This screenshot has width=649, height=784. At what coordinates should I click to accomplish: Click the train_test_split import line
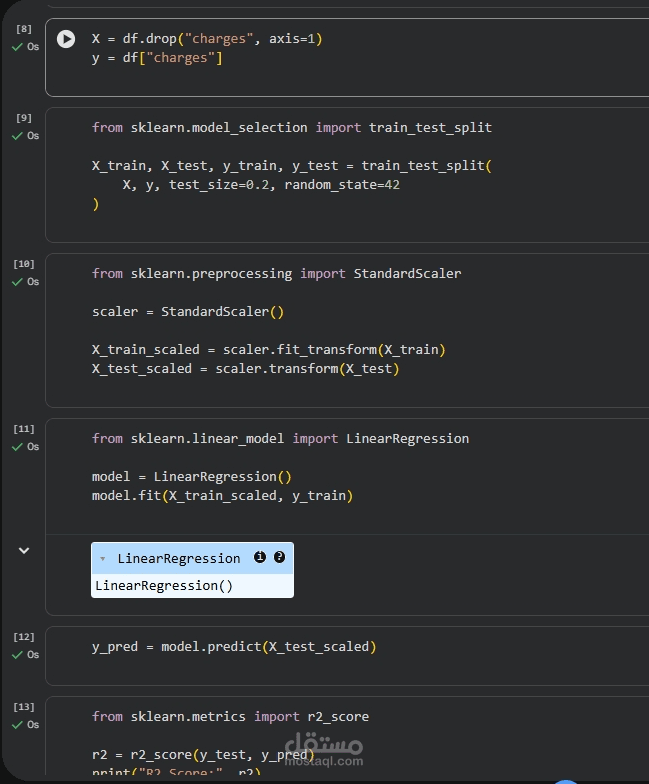coord(292,128)
